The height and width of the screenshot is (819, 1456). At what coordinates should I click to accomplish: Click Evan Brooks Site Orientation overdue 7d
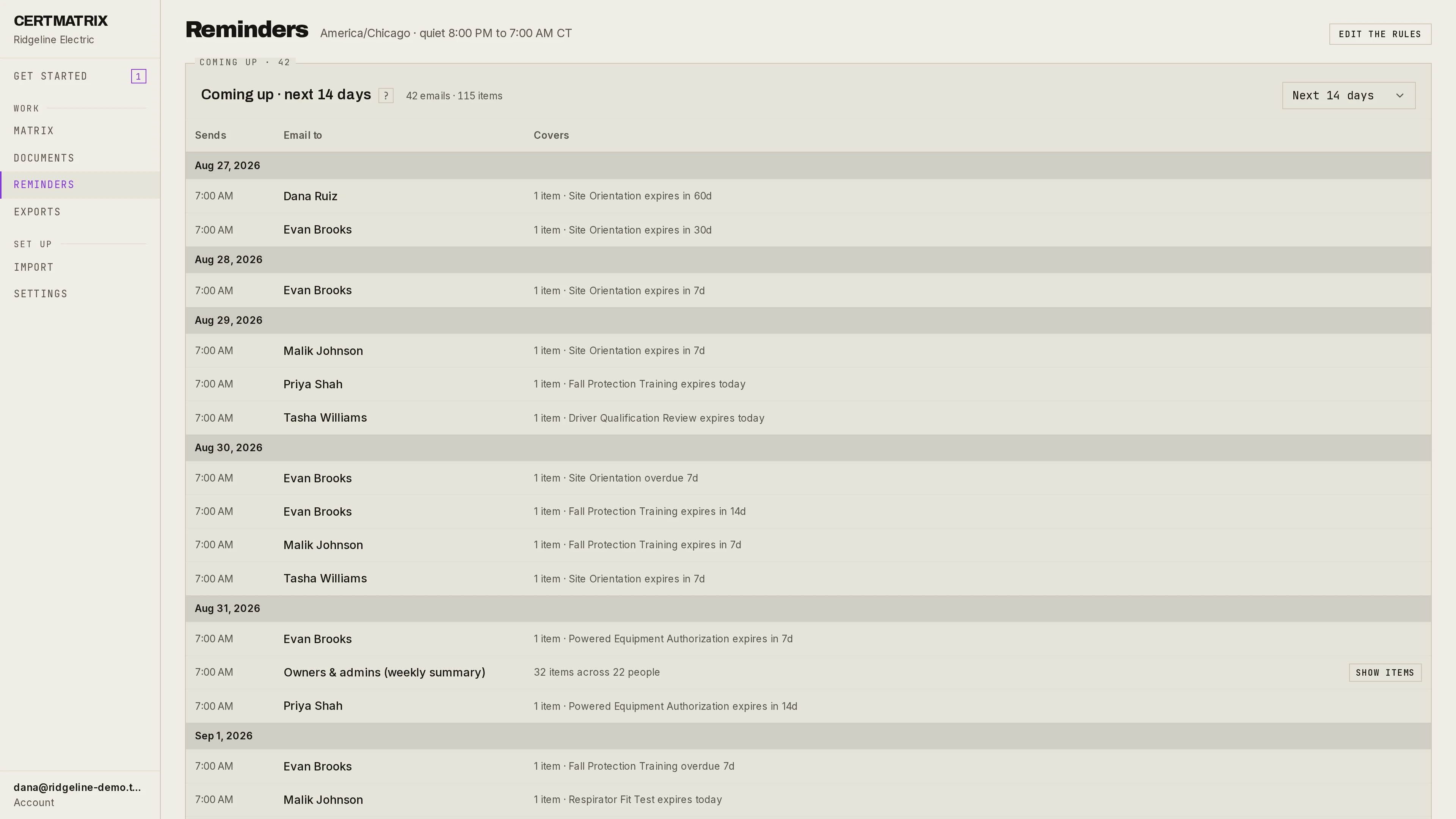pos(808,478)
